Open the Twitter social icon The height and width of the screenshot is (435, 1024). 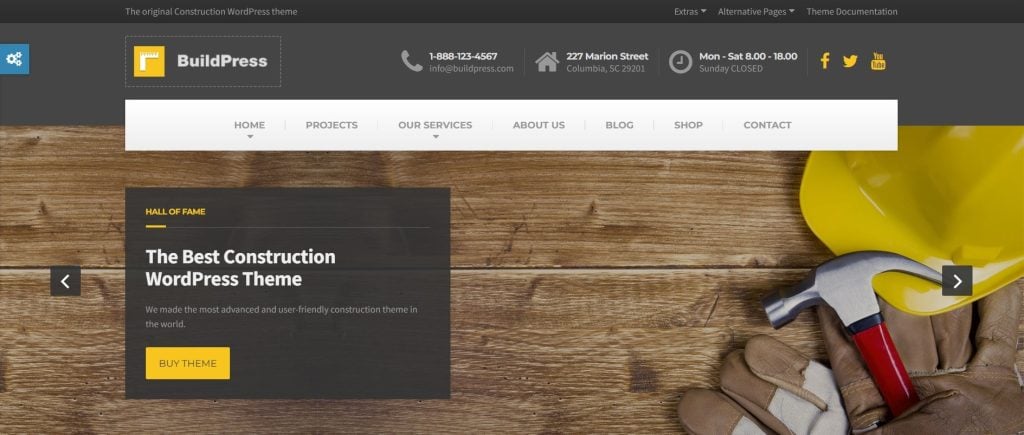click(850, 61)
